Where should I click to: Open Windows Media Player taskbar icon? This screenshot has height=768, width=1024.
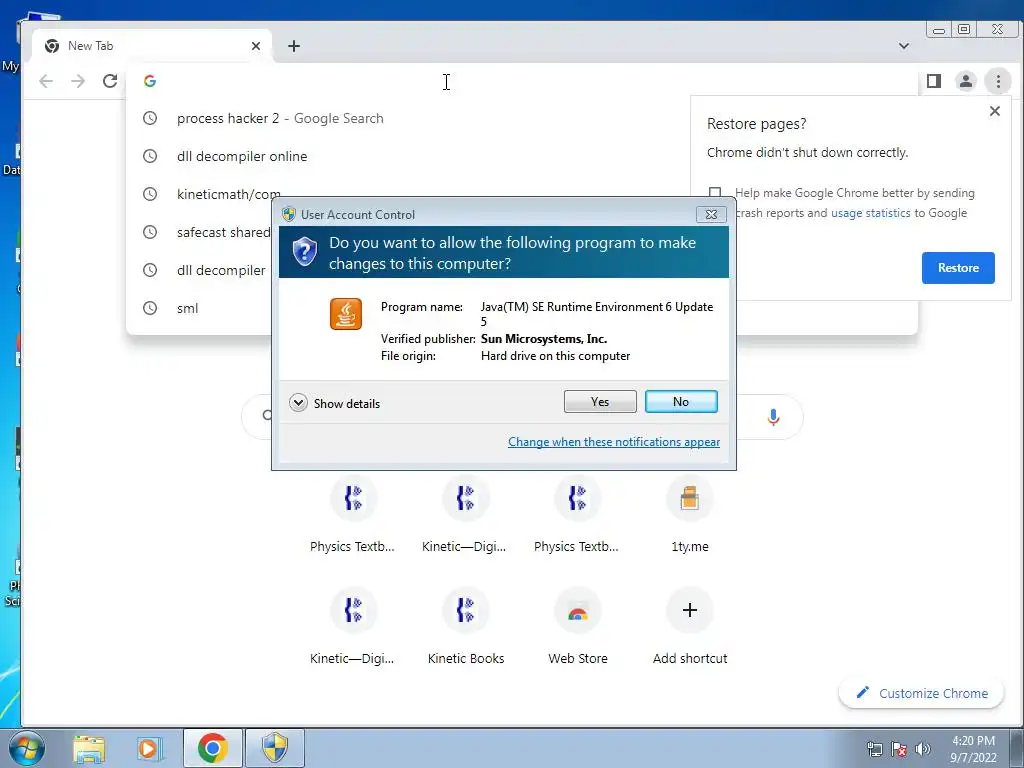click(x=149, y=748)
